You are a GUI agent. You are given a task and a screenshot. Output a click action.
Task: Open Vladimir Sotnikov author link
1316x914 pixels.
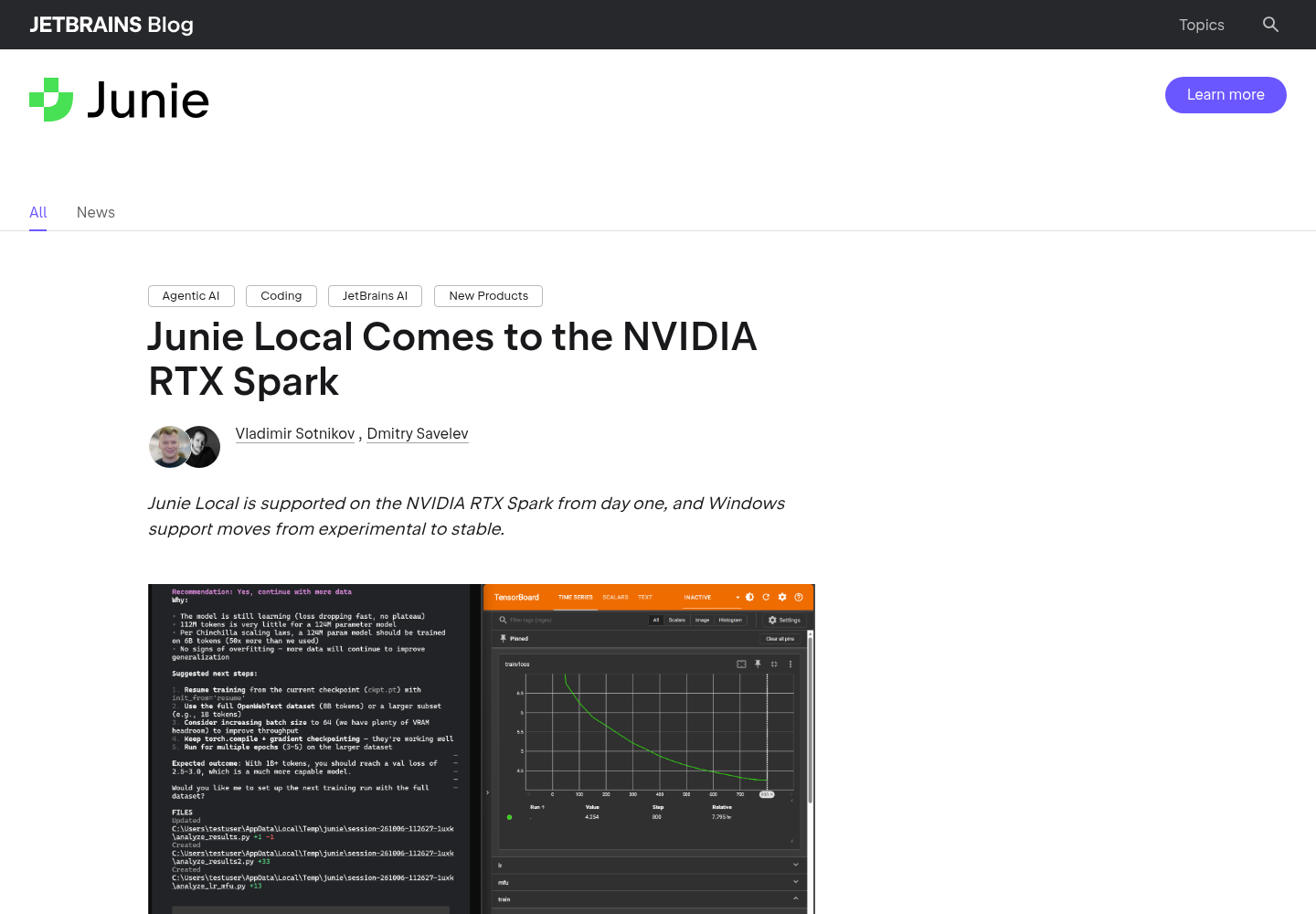pos(295,434)
